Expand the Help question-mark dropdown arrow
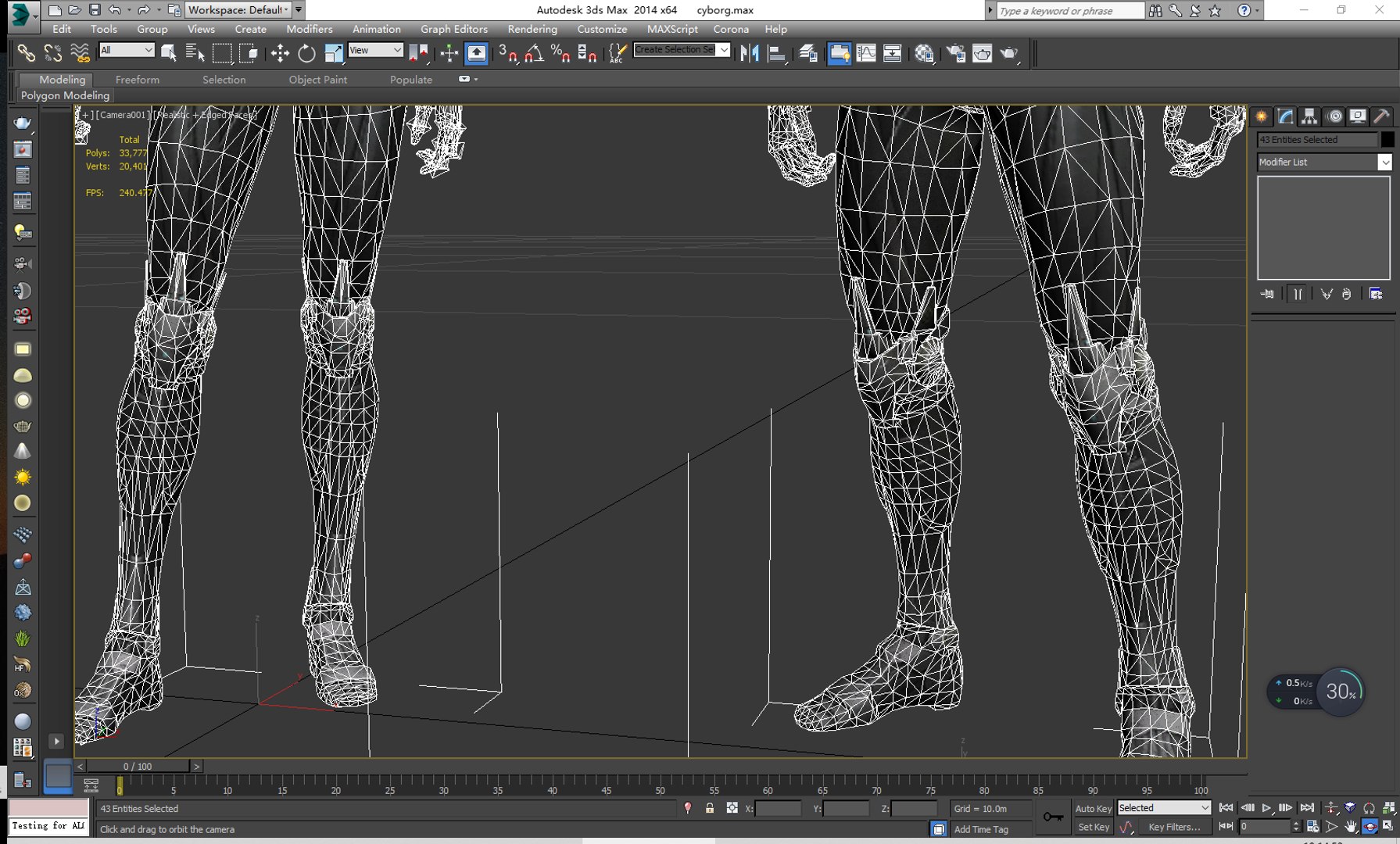Viewport: 1400px width, 844px height. (x=1257, y=10)
